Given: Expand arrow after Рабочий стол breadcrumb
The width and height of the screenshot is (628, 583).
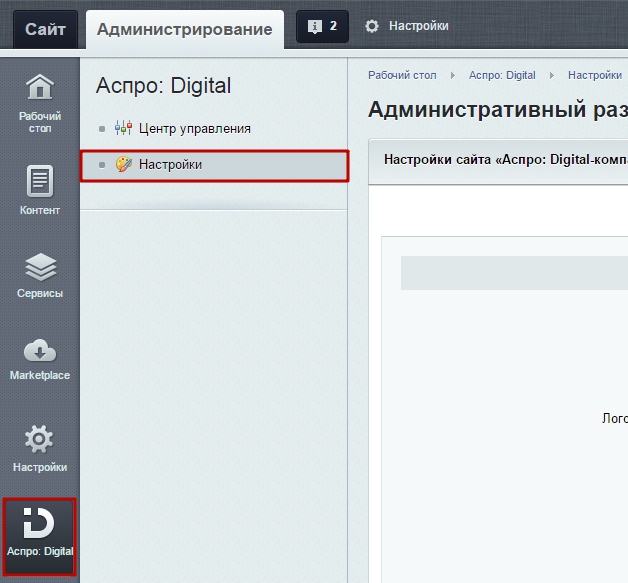Looking at the screenshot, I should [x=453, y=75].
